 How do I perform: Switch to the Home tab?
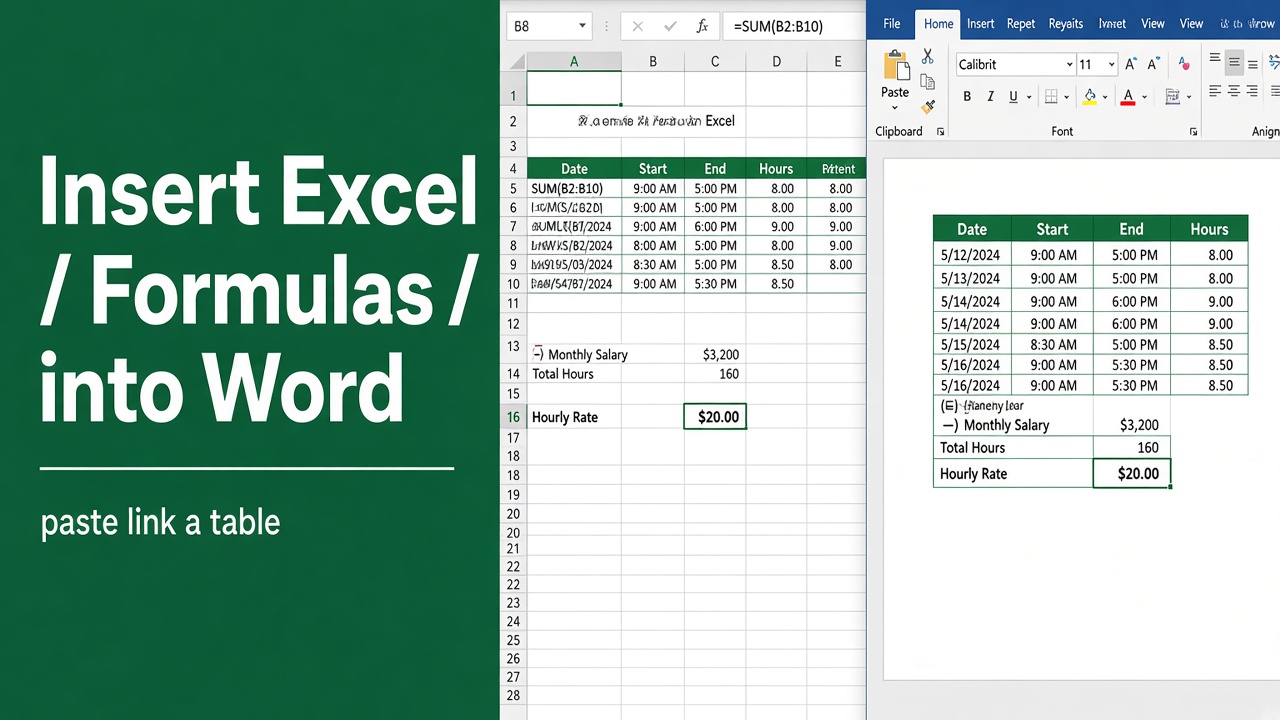point(938,24)
